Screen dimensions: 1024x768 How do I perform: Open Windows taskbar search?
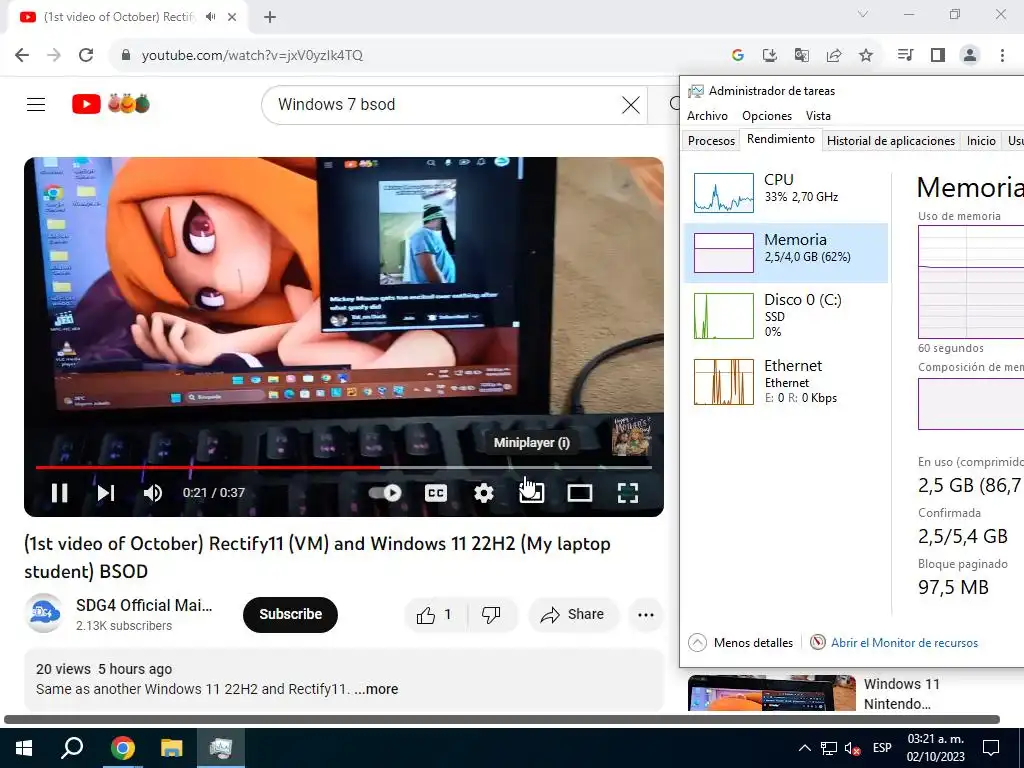[x=72, y=748]
